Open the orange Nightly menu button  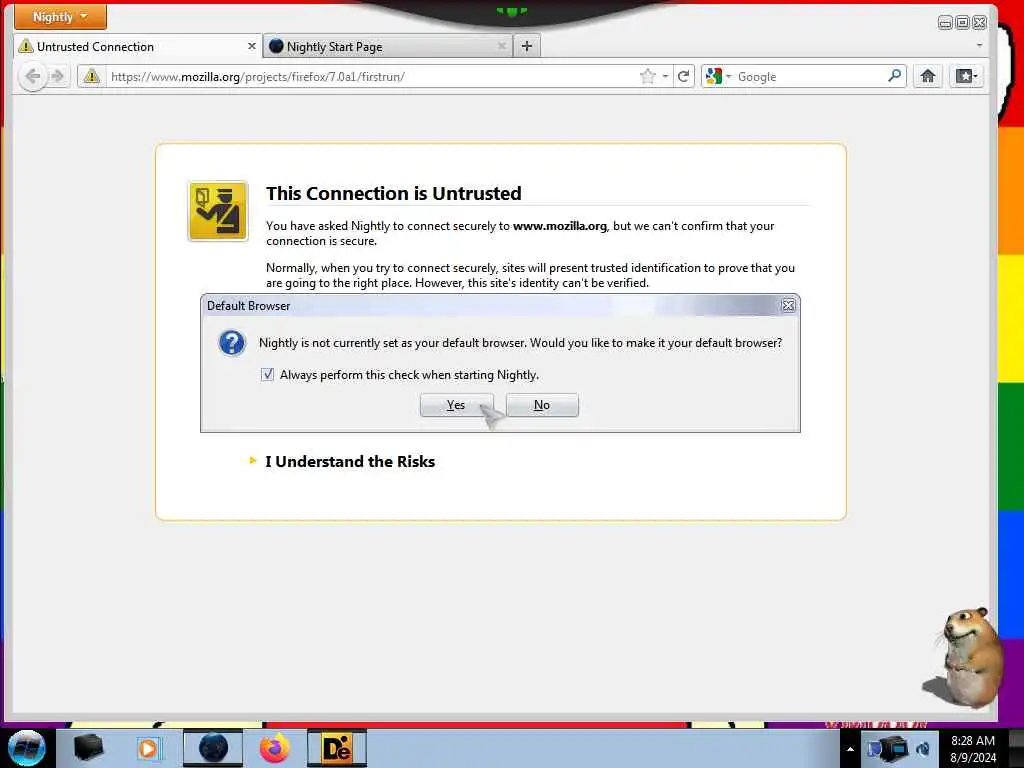[x=60, y=16]
